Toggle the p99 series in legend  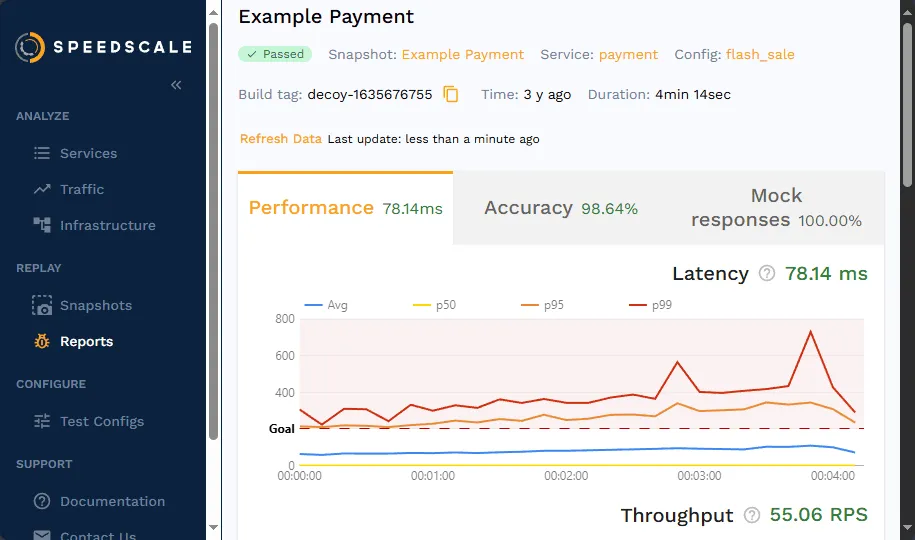pos(650,305)
